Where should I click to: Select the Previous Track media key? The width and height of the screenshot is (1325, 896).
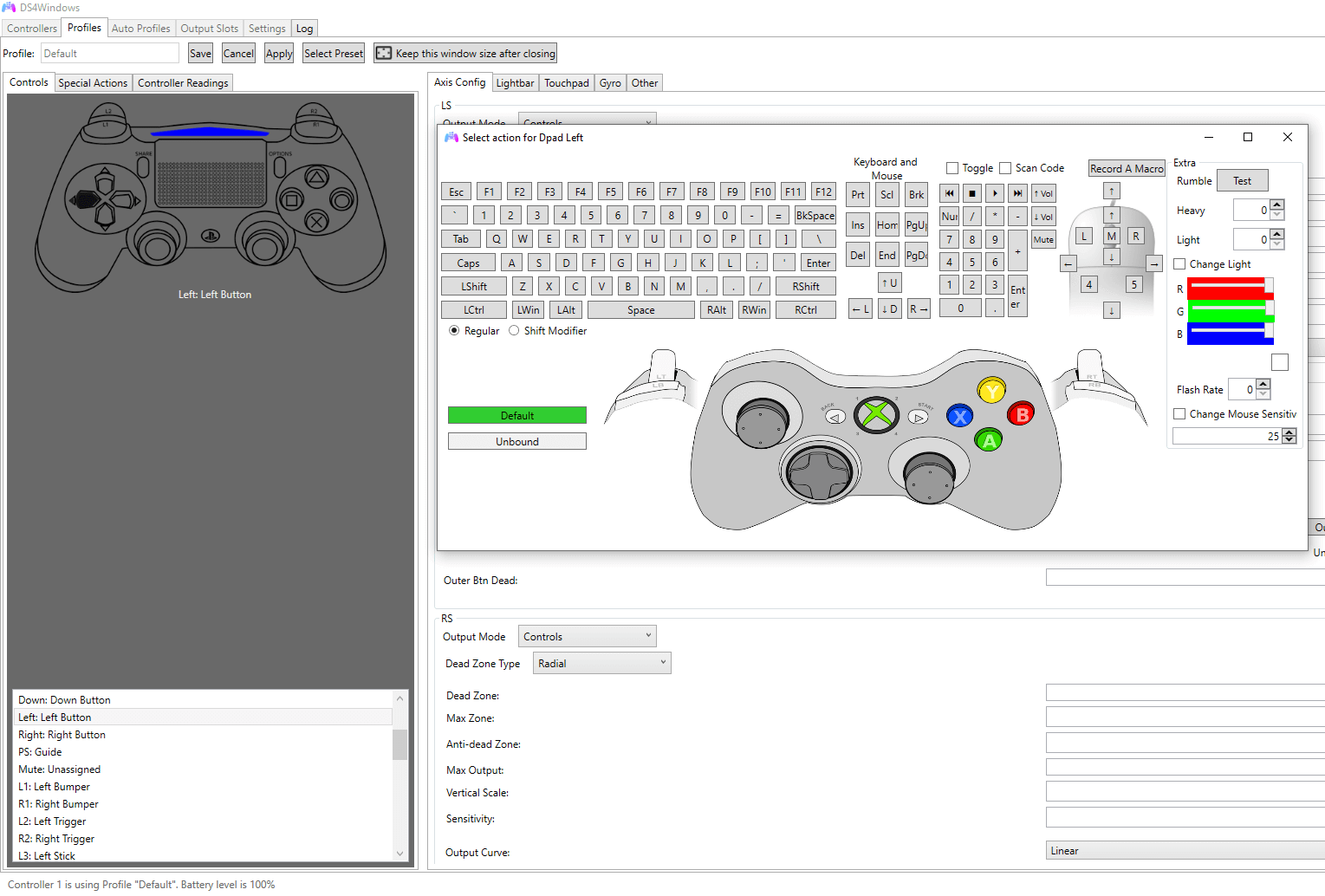(949, 192)
